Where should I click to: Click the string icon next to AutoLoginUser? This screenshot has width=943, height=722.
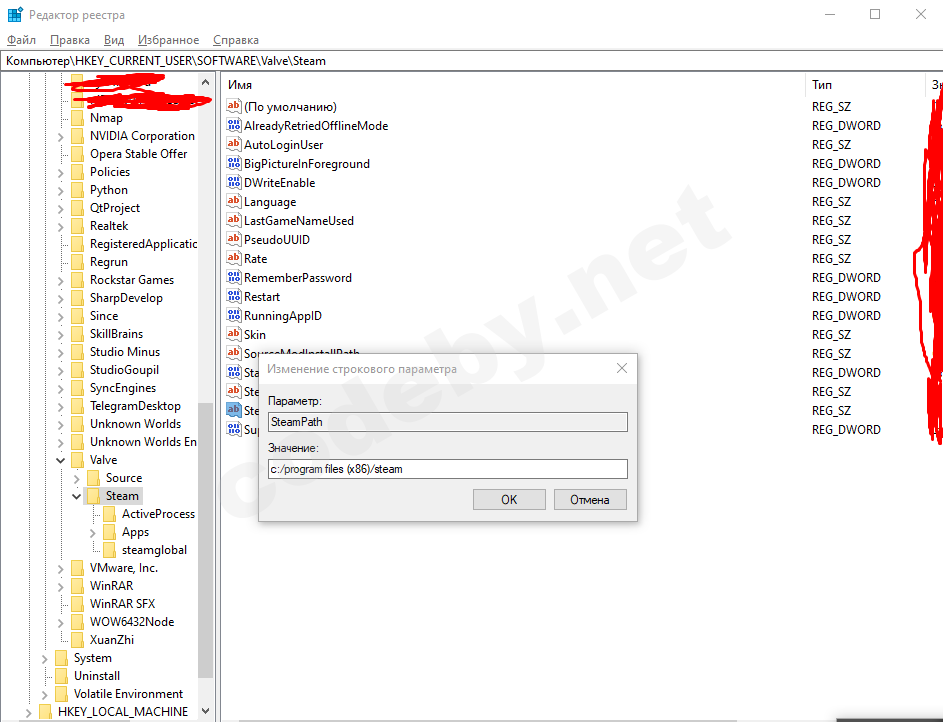pos(233,144)
